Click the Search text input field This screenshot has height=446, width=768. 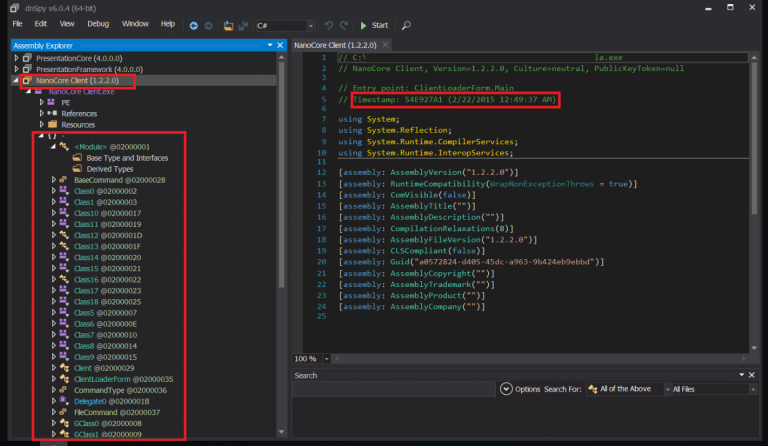coord(394,389)
